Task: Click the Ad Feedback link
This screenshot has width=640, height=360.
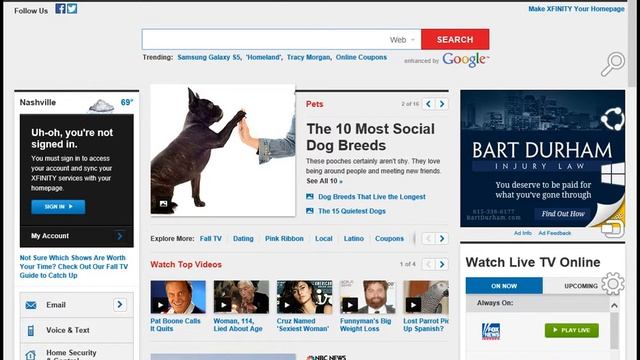Action: (555, 233)
